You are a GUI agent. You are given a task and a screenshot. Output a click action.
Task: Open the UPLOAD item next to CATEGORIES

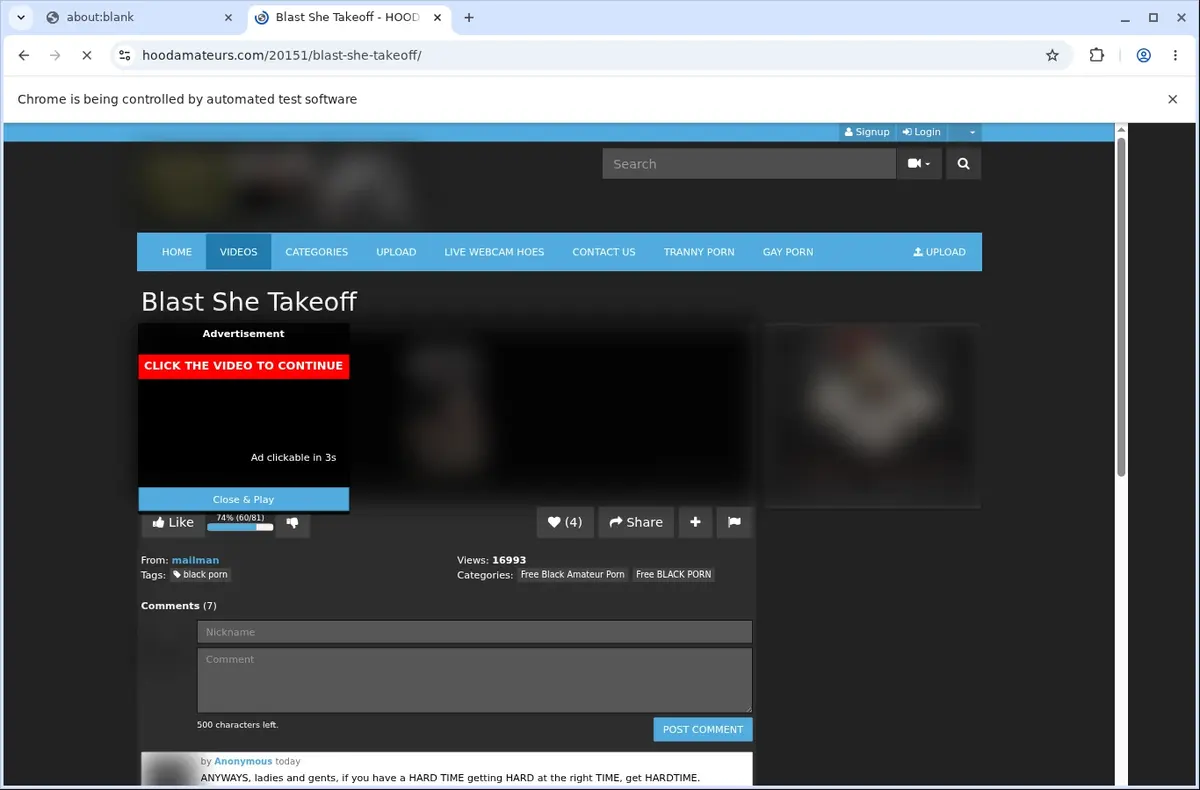(396, 252)
